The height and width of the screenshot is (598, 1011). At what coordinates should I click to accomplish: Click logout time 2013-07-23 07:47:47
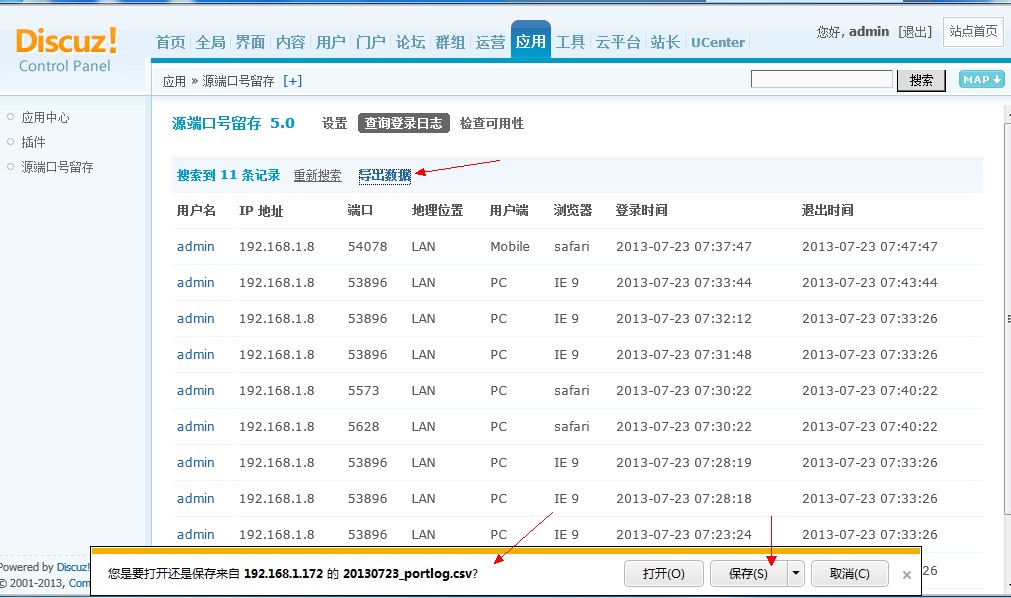(869, 246)
